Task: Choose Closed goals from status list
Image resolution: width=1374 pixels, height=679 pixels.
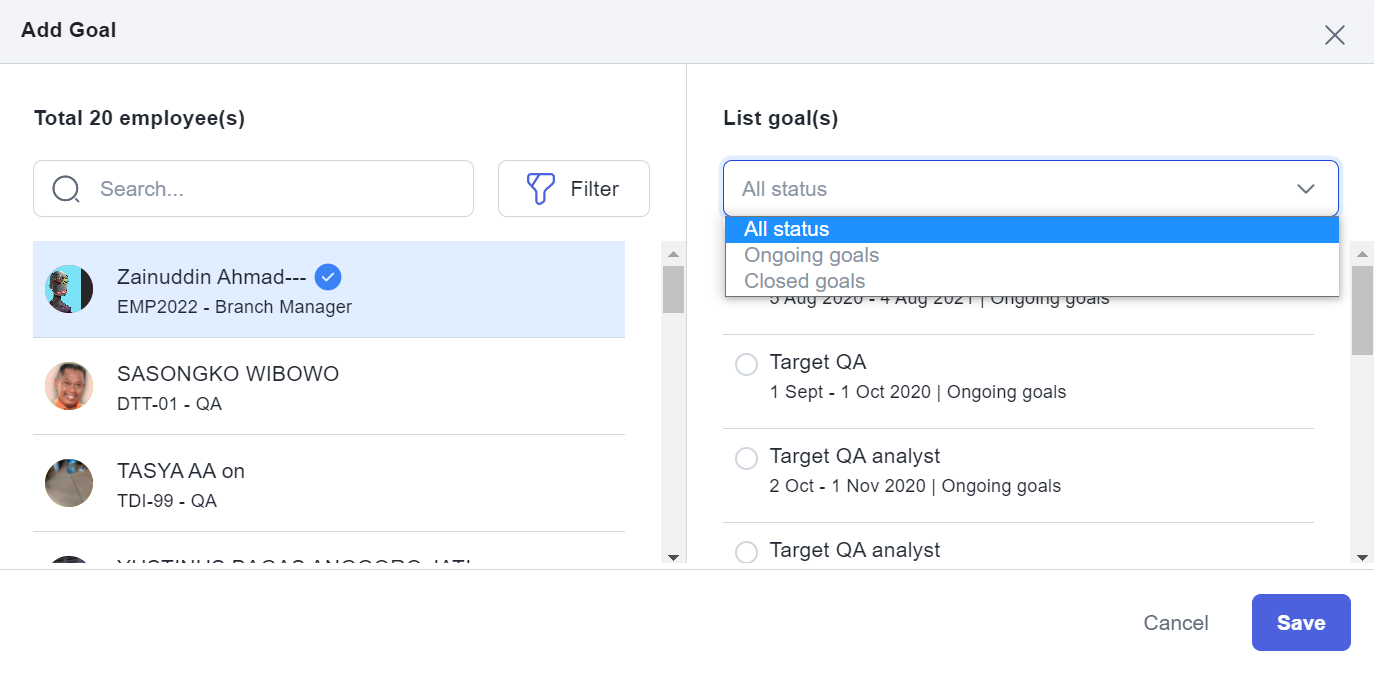Action: click(804, 281)
